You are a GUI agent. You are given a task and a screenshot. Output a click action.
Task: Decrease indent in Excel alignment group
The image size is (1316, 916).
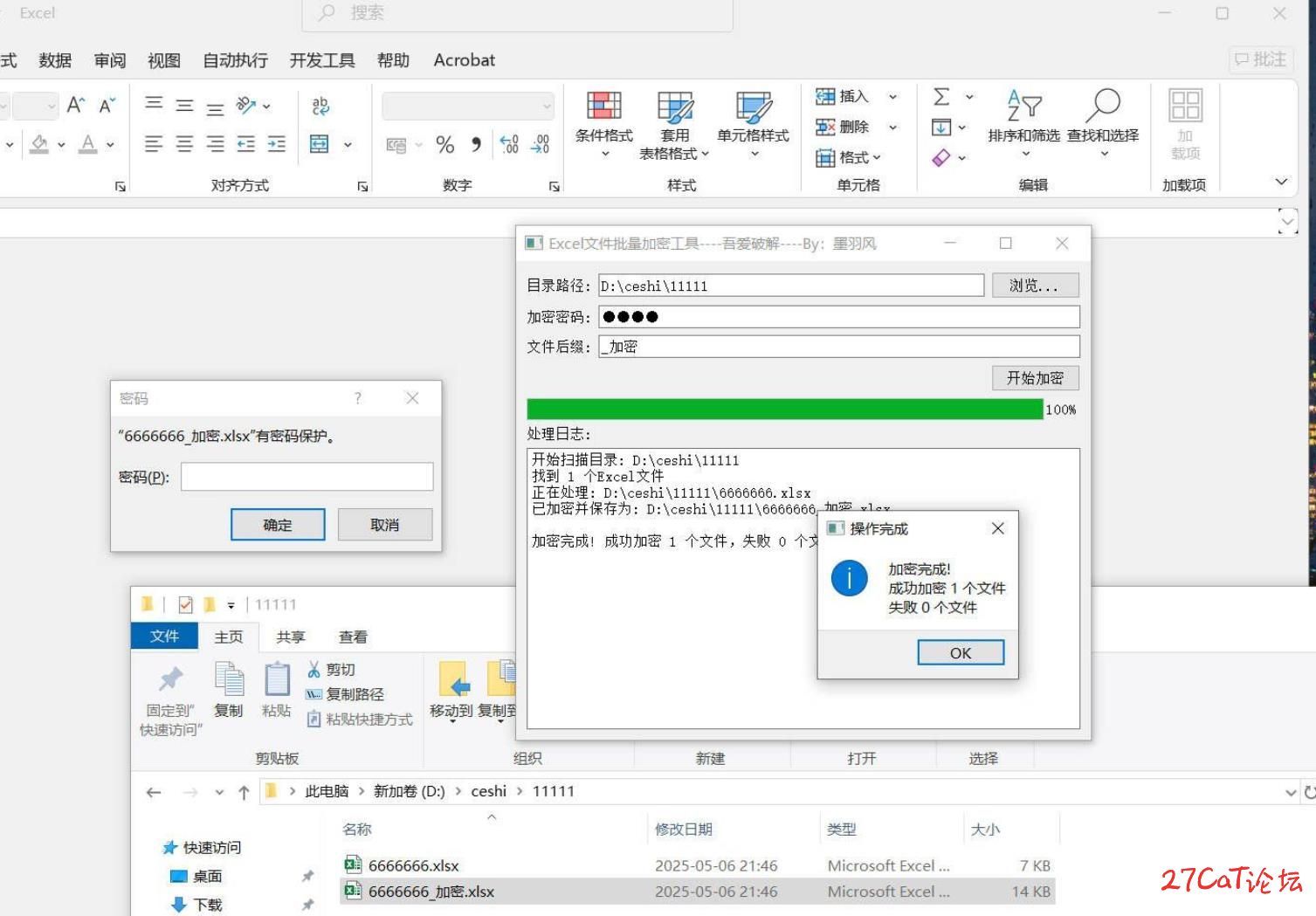pos(246,144)
